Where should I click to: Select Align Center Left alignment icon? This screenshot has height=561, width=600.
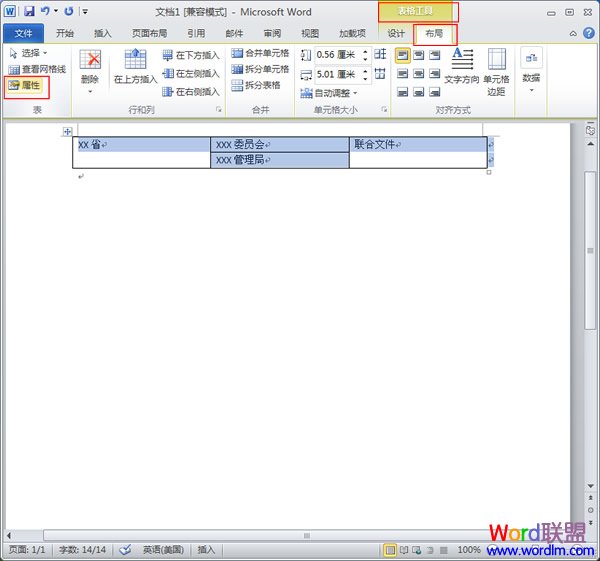[x=402, y=73]
